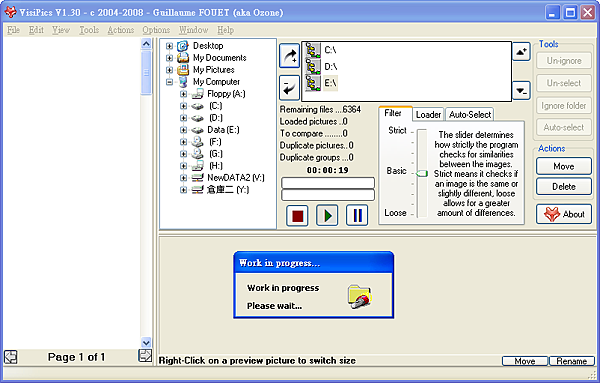The width and height of the screenshot is (600, 383).
Task: Click the (C:) drive icon in tree
Action: (197, 106)
